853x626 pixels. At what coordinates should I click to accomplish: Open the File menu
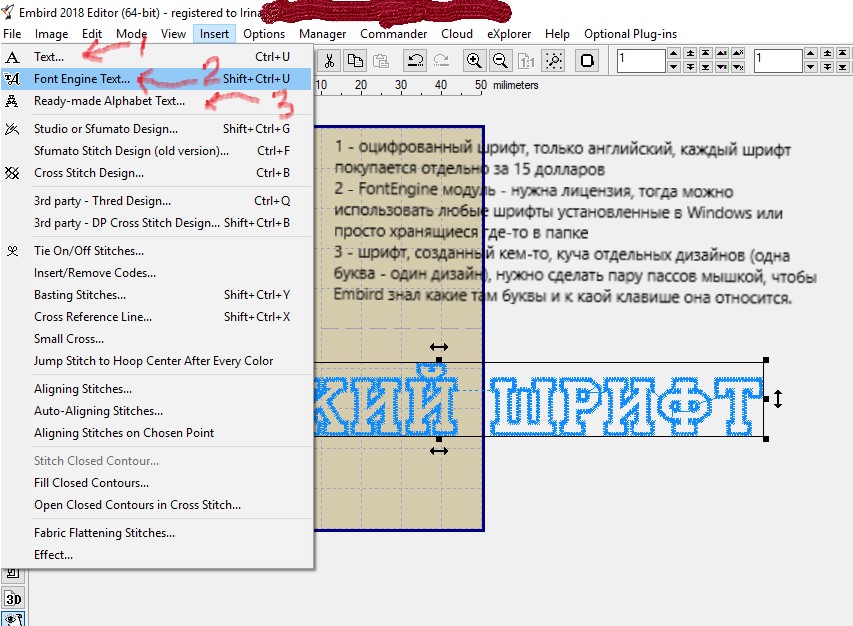(x=12, y=34)
